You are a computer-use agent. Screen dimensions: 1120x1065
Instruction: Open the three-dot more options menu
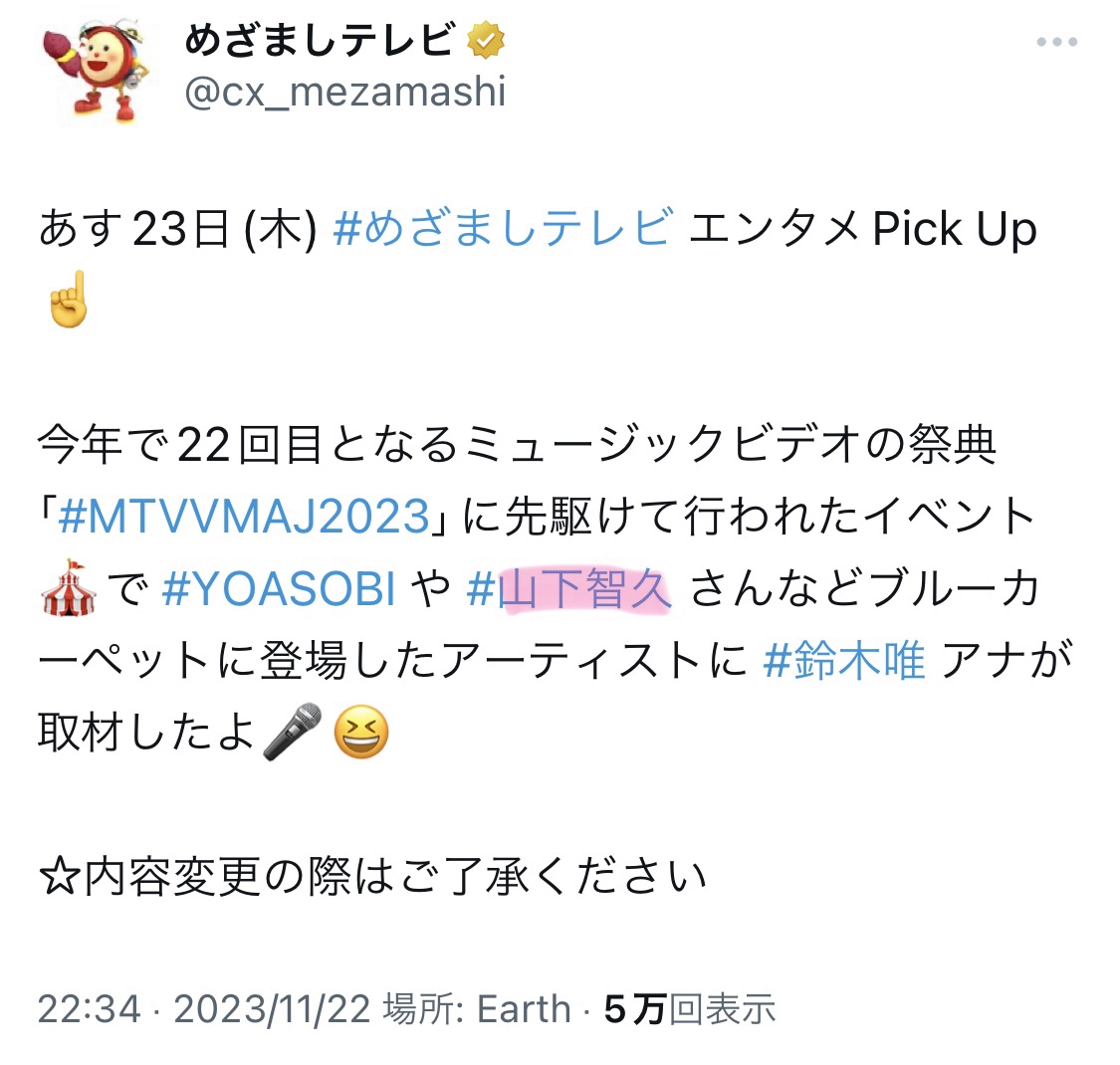point(1057,42)
